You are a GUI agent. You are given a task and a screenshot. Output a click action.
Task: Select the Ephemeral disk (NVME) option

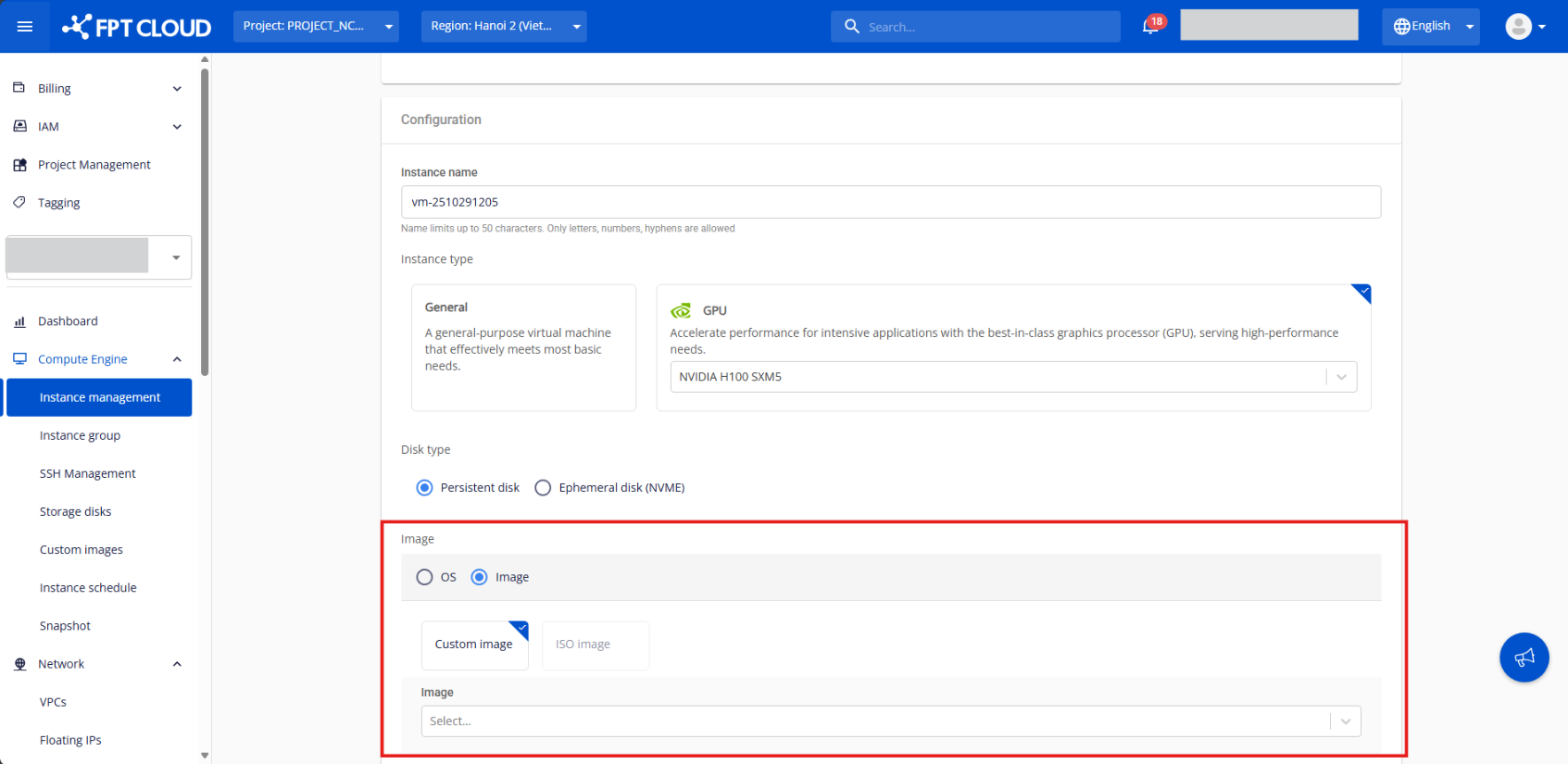543,488
